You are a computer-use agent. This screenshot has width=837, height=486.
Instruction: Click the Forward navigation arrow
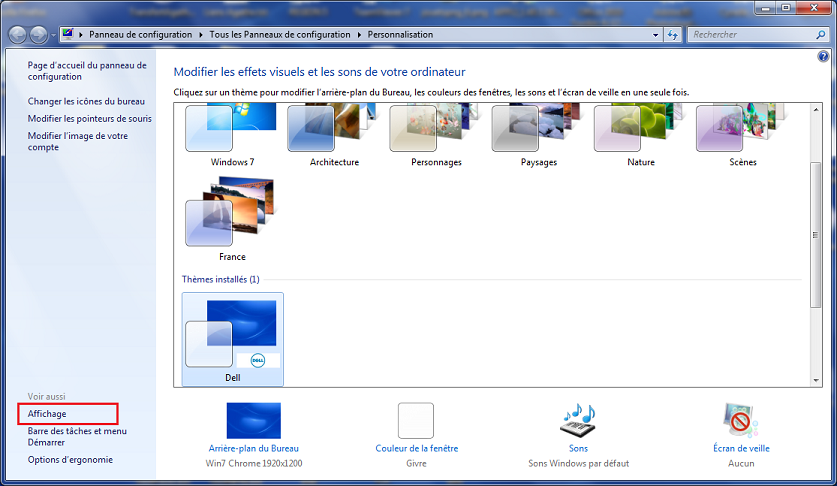[x=38, y=35]
